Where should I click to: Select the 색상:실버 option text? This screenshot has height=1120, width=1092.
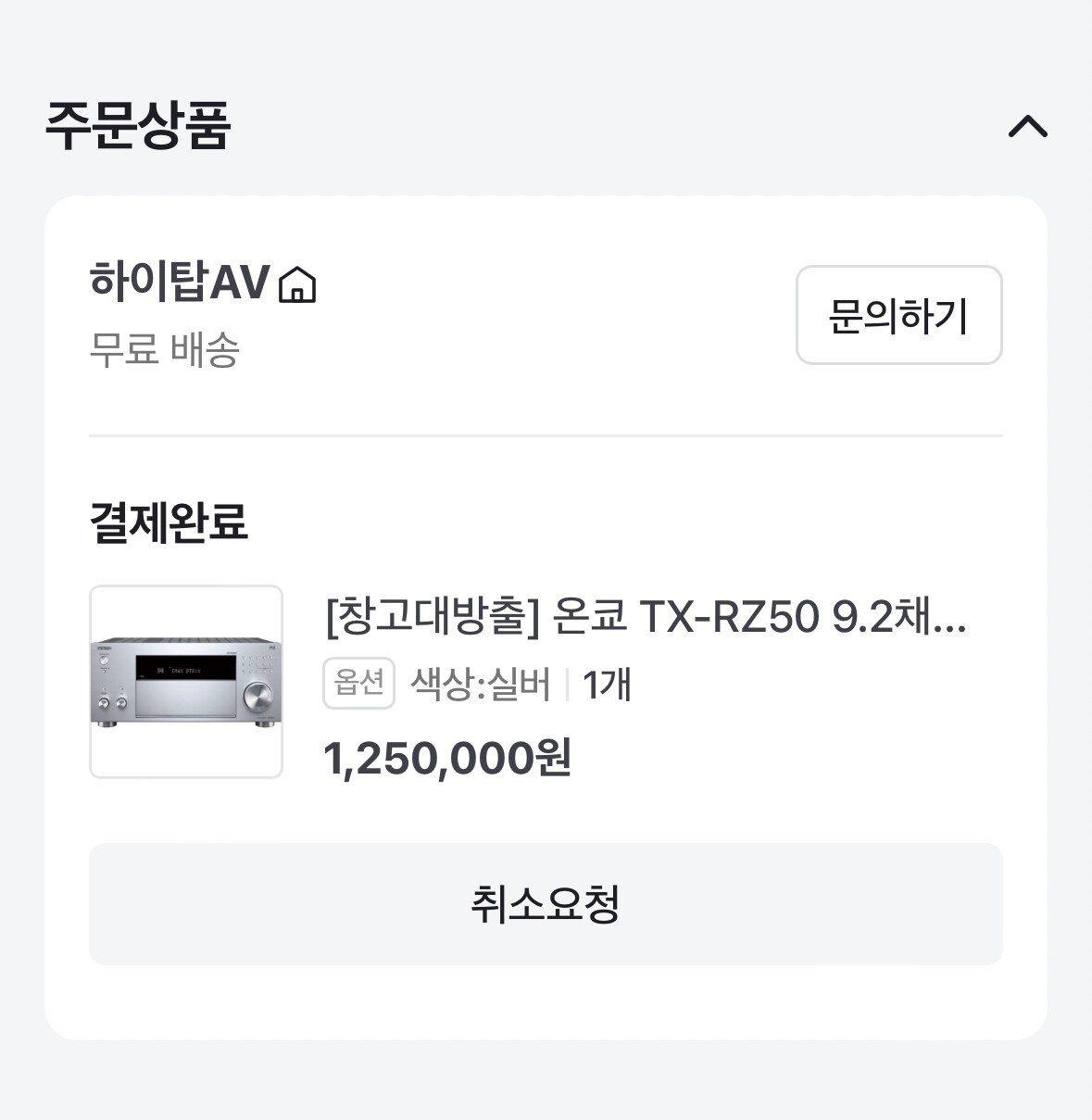480,685
